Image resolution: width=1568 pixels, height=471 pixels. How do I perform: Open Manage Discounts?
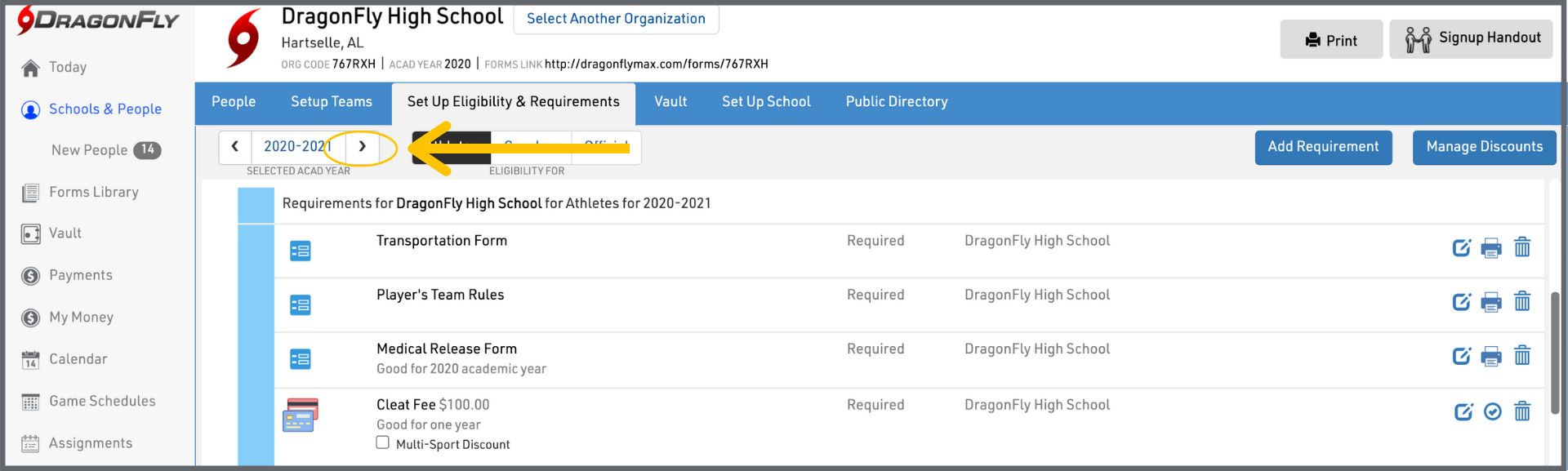[1484, 148]
